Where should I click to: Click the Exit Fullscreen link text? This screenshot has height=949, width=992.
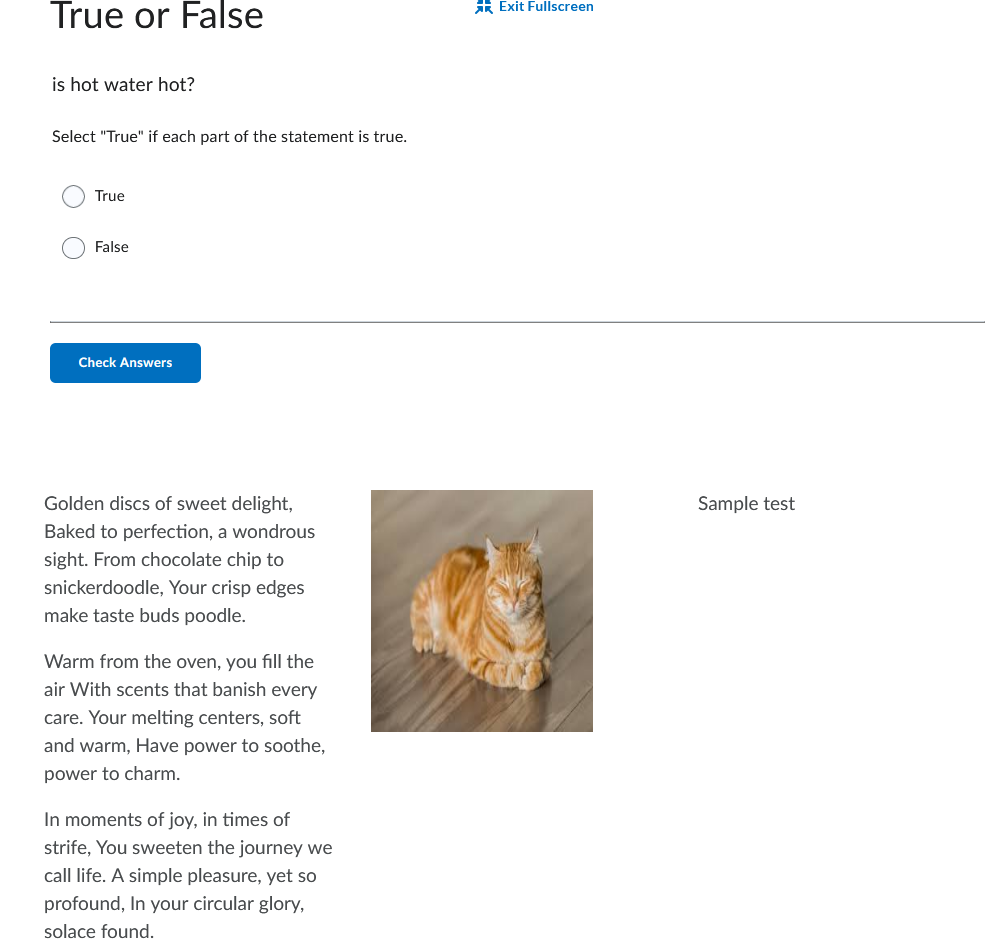coord(546,6)
